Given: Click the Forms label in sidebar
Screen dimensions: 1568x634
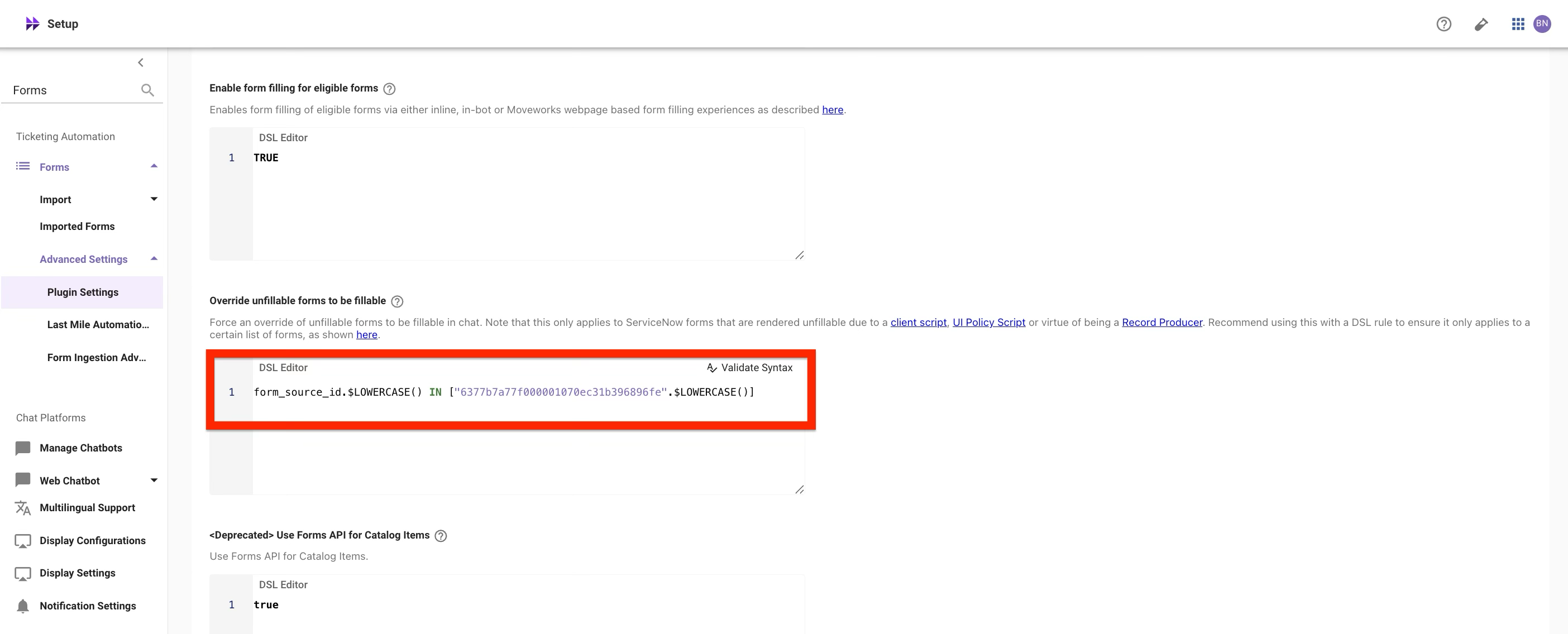Looking at the screenshot, I should (54, 167).
